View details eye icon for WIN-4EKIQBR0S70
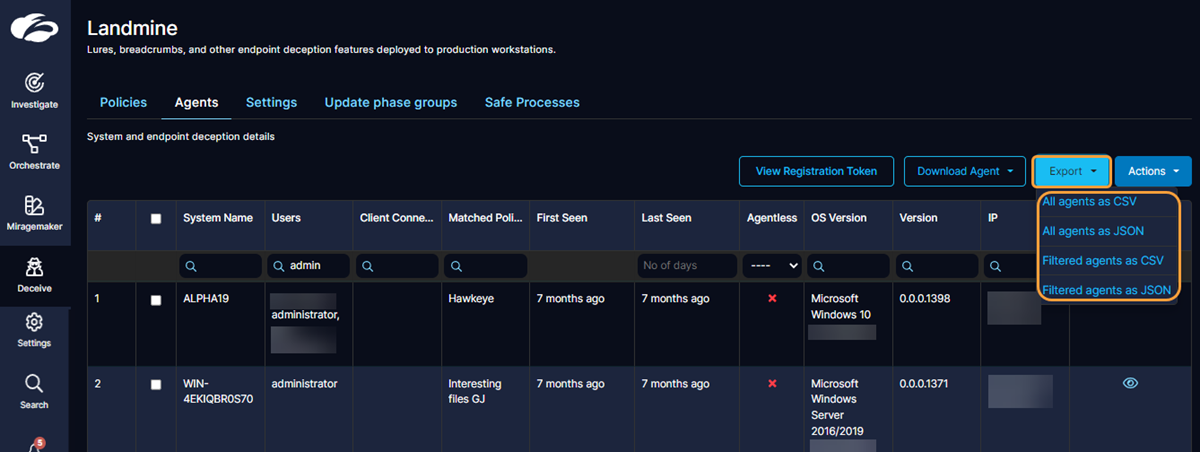The height and width of the screenshot is (452, 1200). click(1130, 383)
